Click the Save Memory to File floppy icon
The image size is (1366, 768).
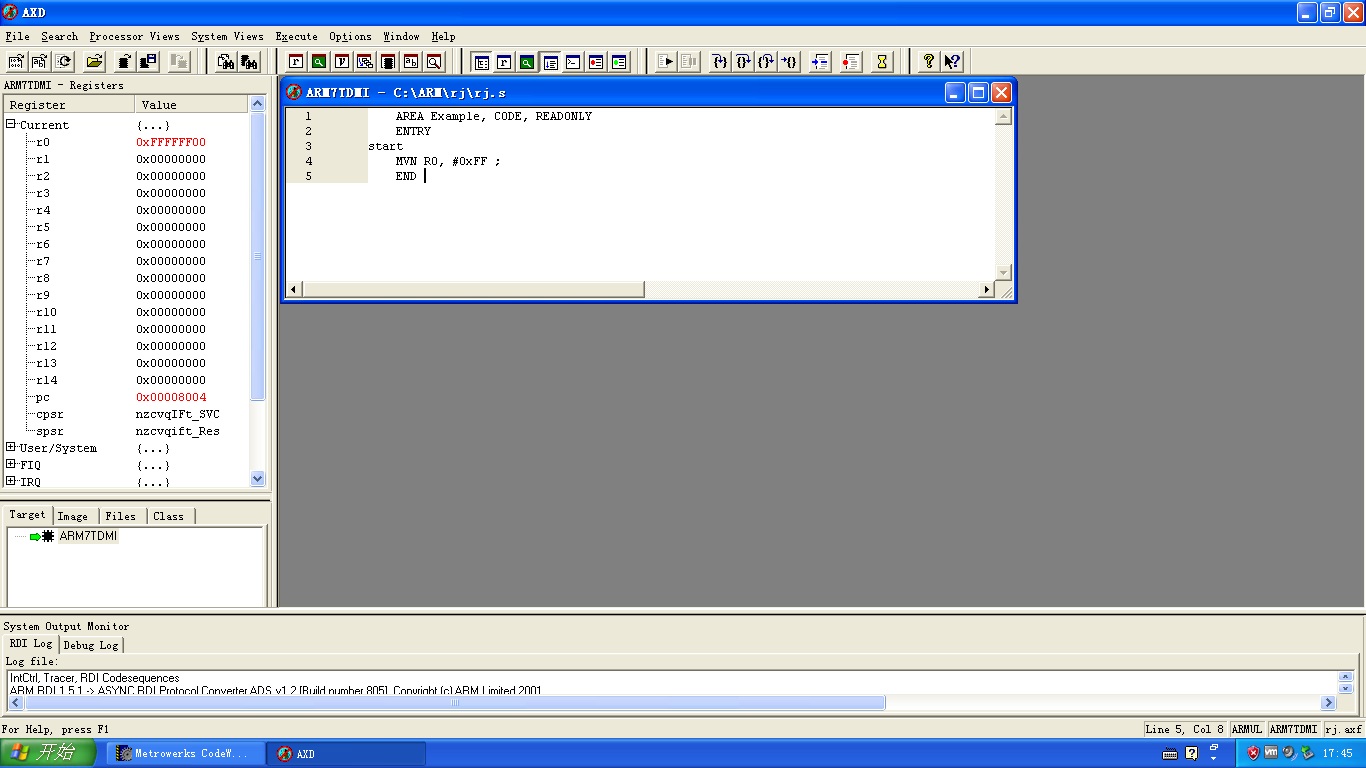pos(148,62)
